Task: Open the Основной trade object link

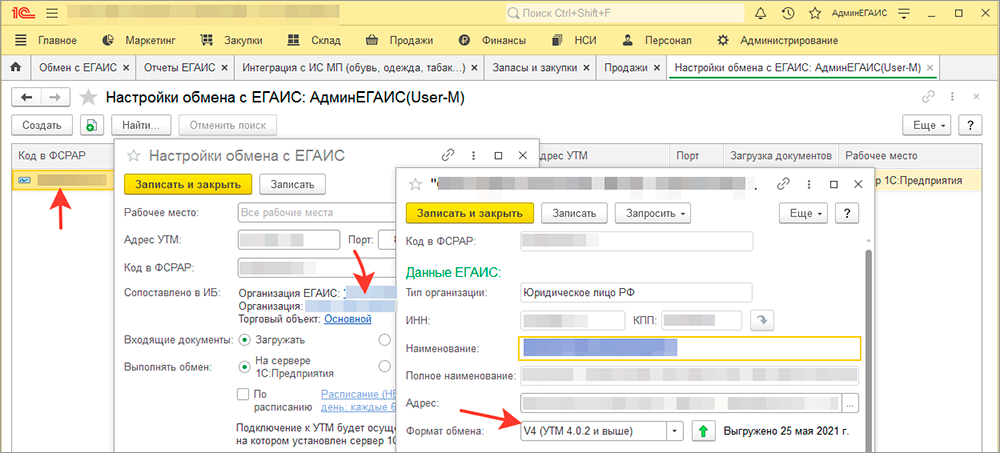Action: pyautogui.click(x=348, y=318)
